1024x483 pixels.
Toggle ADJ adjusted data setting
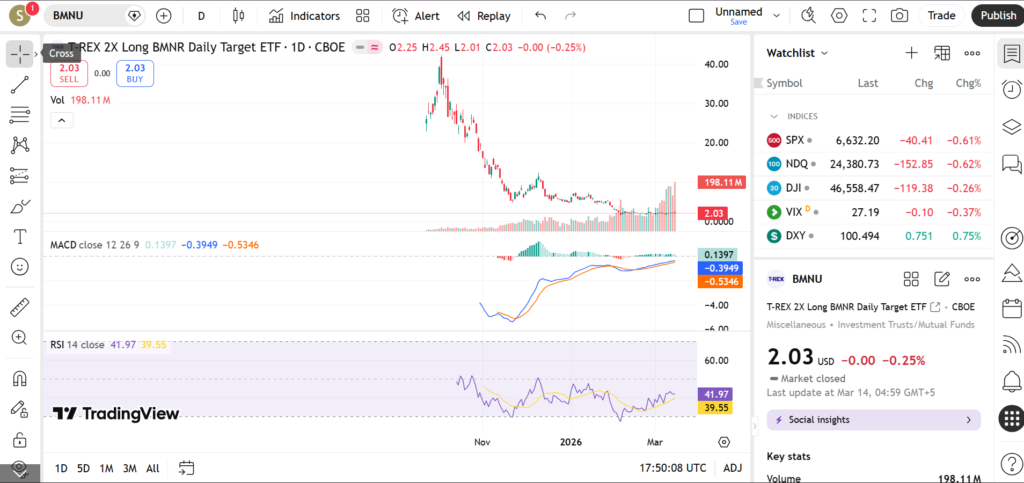732,468
